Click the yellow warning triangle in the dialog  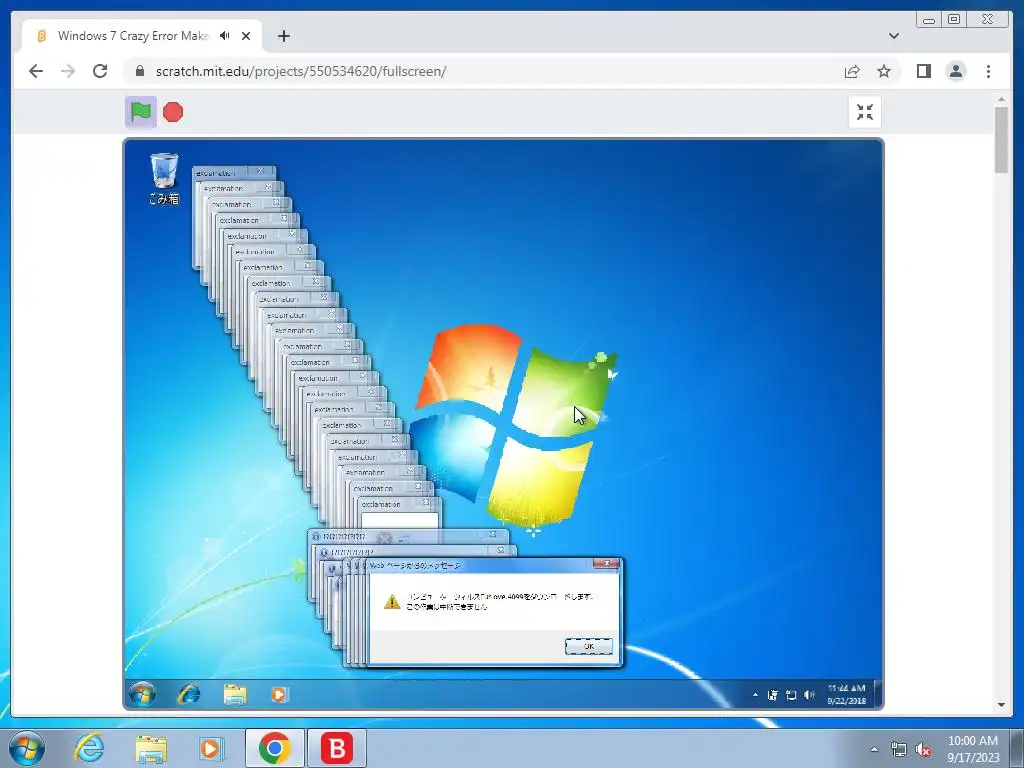392,601
